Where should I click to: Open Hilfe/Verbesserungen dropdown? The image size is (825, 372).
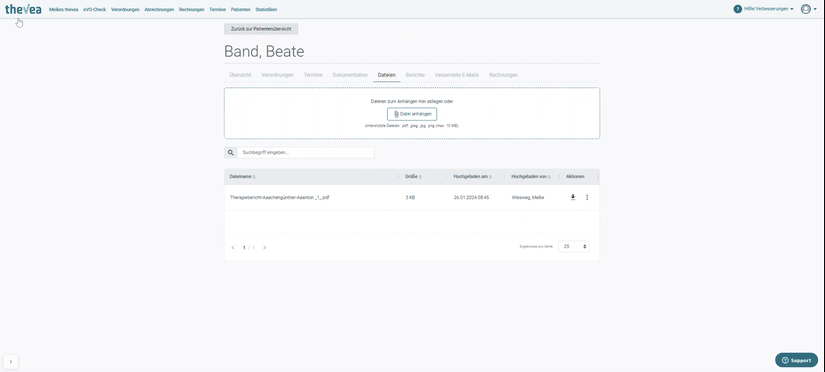[763, 9]
